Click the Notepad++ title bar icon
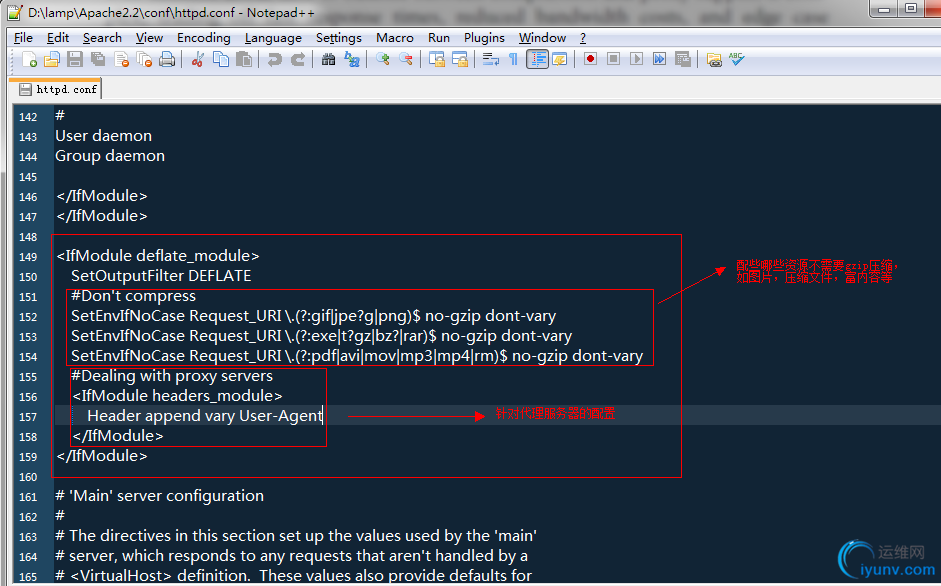This screenshot has width=941, height=586. [x=15, y=12]
